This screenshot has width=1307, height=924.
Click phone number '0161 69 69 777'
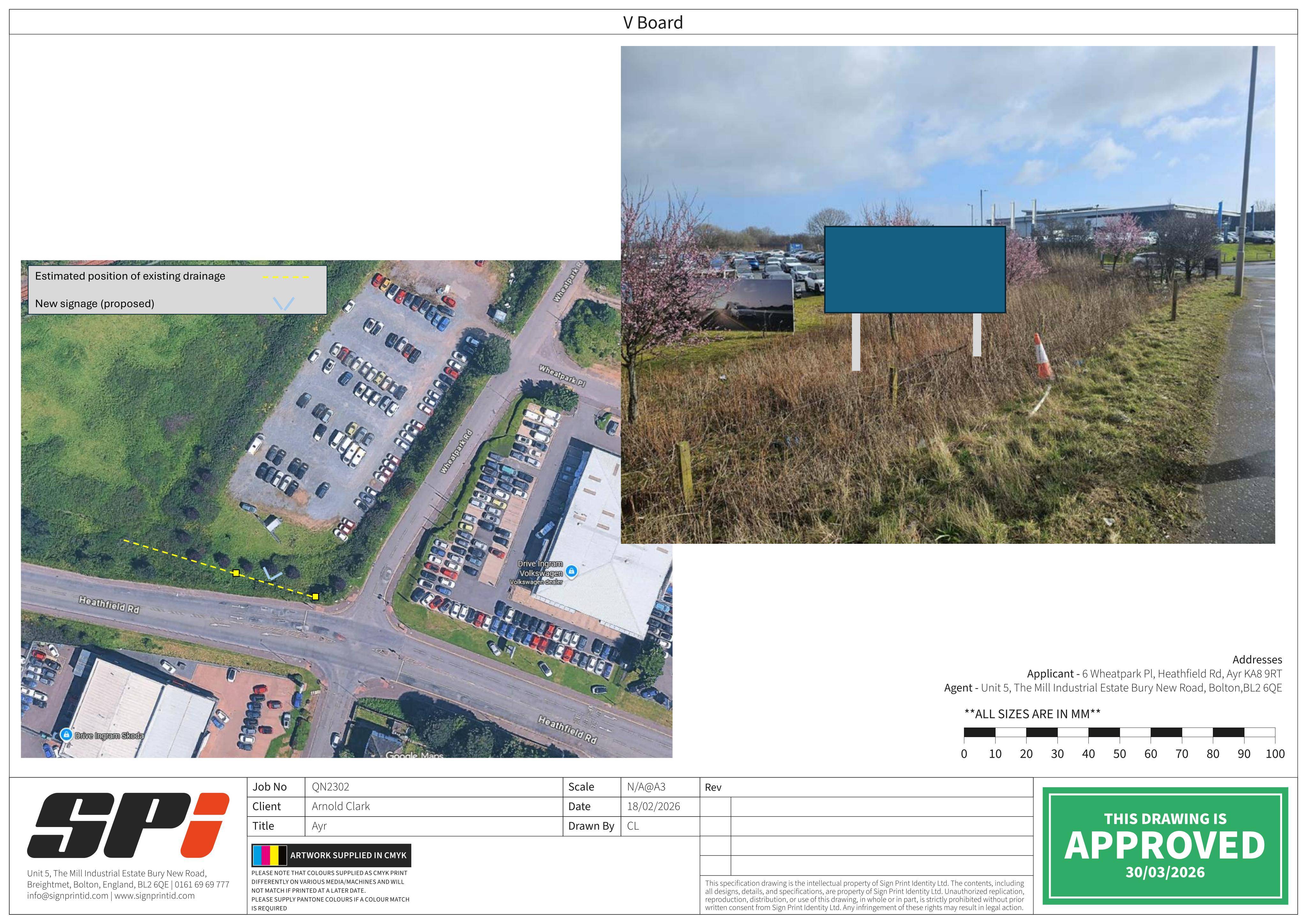click(202, 885)
